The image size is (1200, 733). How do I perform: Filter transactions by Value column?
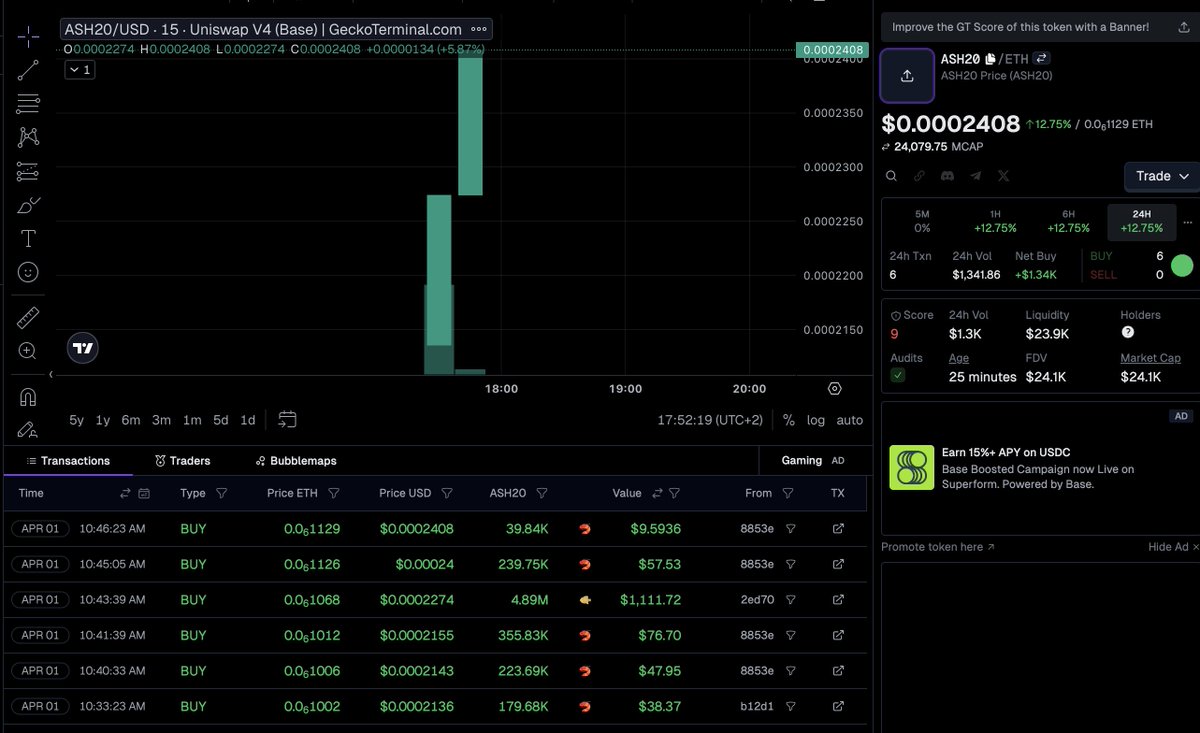(x=675, y=493)
